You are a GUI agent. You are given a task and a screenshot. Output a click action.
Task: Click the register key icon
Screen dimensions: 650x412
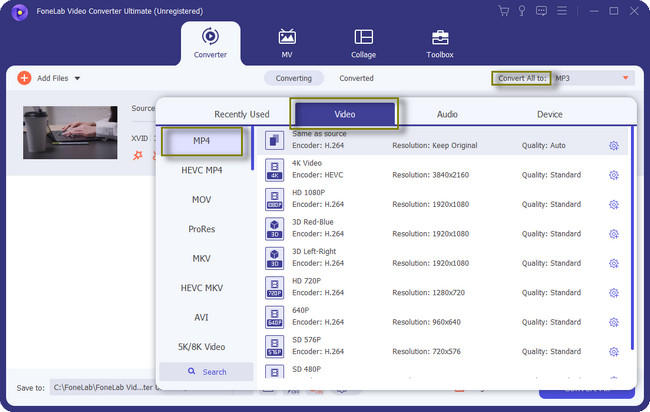pos(522,11)
